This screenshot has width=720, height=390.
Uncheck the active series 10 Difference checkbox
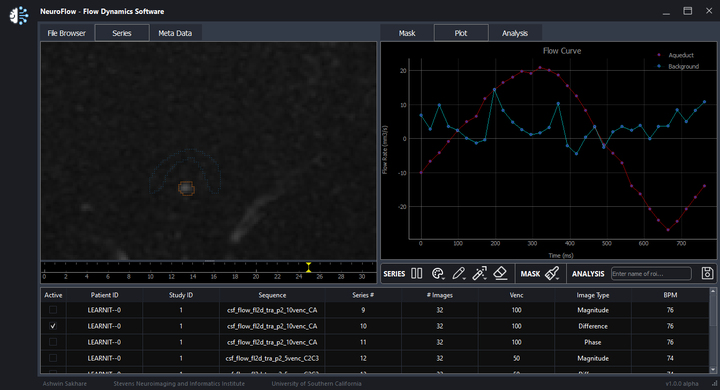tap(53, 326)
